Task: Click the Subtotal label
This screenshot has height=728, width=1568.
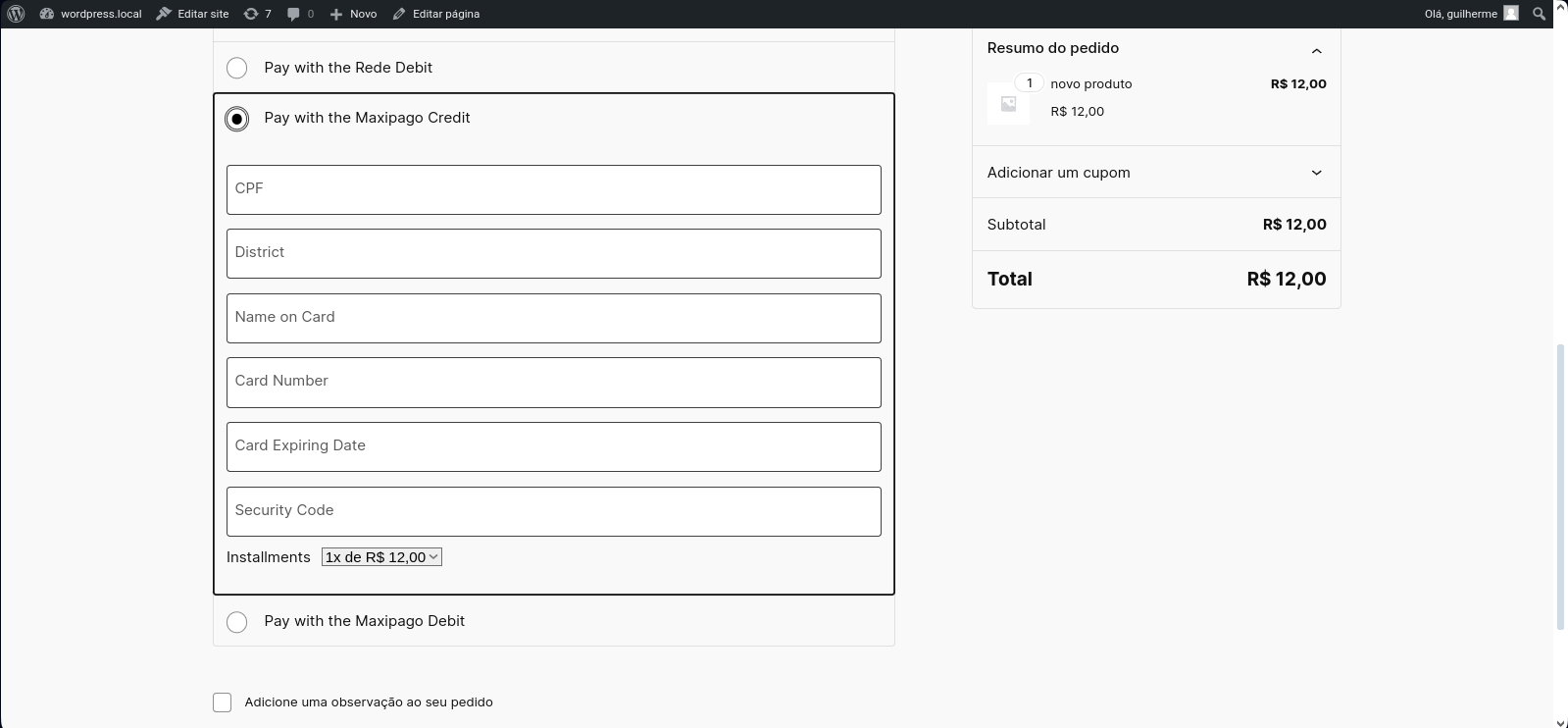Action: click(1016, 225)
